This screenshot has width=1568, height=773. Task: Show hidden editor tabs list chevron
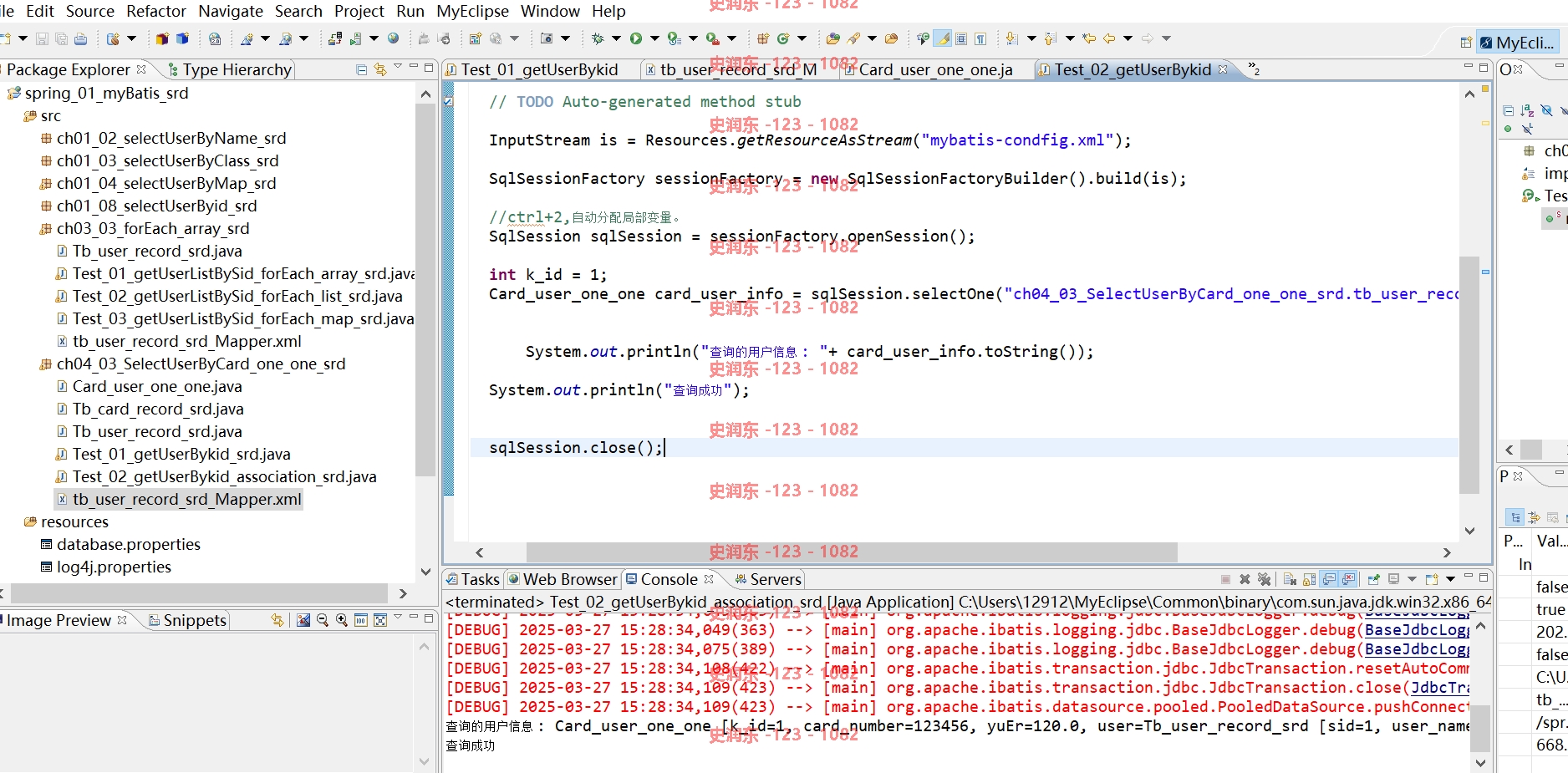[x=1254, y=69]
